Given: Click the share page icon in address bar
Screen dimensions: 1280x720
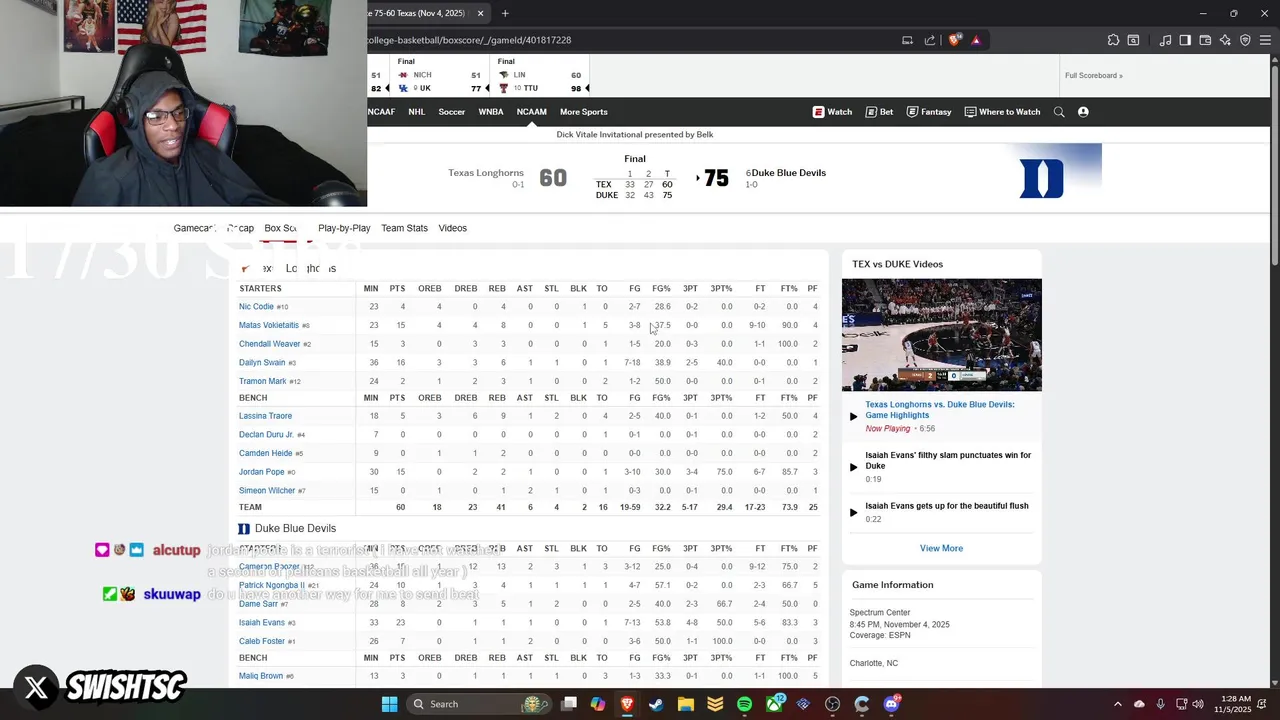Looking at the screenshot, I should tap(930, 40).
